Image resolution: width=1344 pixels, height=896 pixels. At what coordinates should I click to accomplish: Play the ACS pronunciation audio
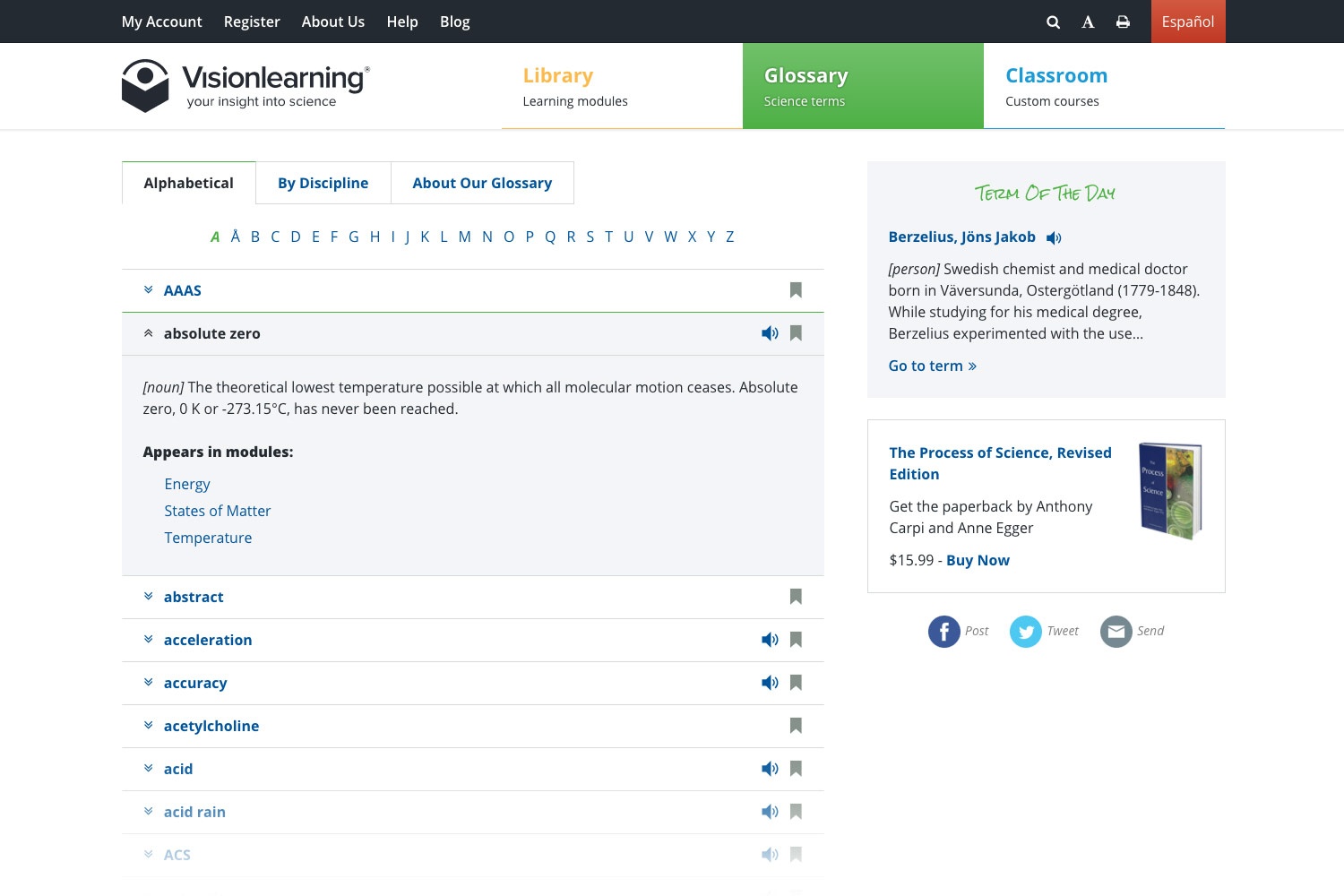(770, 855)
